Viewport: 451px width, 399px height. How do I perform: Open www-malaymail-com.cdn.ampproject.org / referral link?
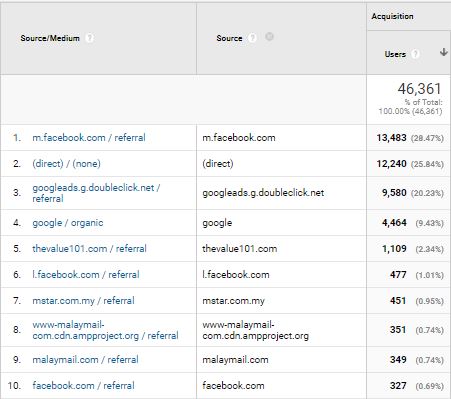[105, 330]
